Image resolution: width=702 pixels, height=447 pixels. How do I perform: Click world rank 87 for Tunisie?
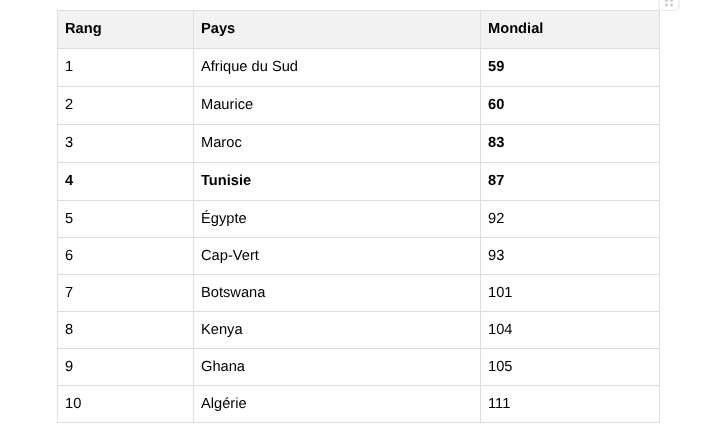click(496, 181)
